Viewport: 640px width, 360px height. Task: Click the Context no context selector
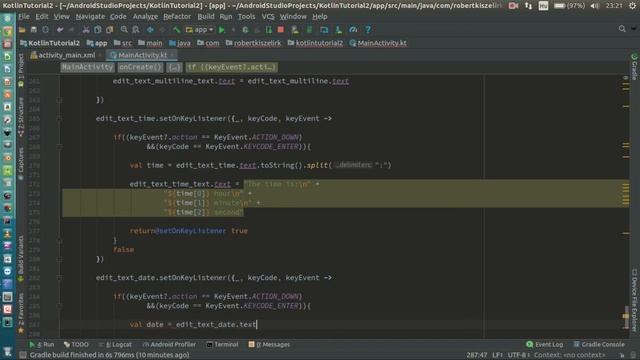pyautogui.click(x=569, y=355)
